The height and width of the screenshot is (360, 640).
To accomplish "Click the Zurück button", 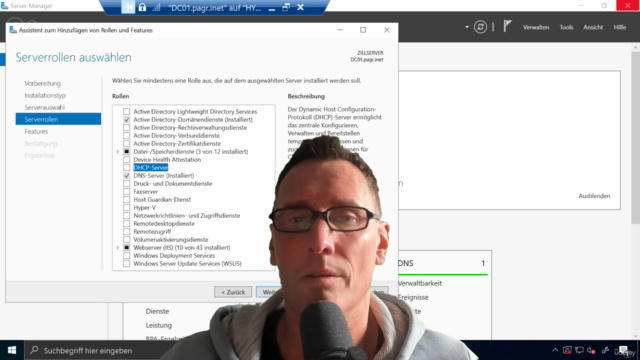I will pos(233,292).
